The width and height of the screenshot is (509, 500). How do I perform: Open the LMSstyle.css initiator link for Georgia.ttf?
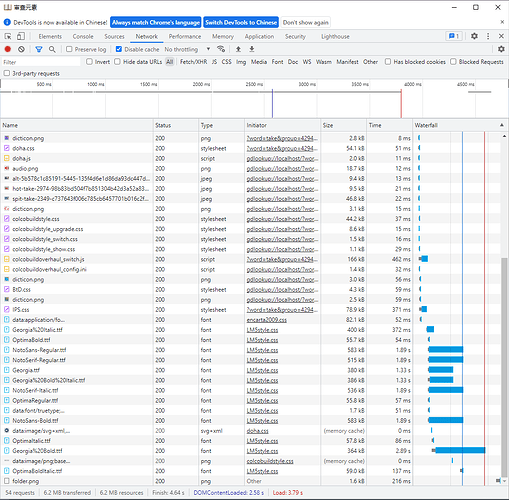pyautogui.click(x=262, y=370)
